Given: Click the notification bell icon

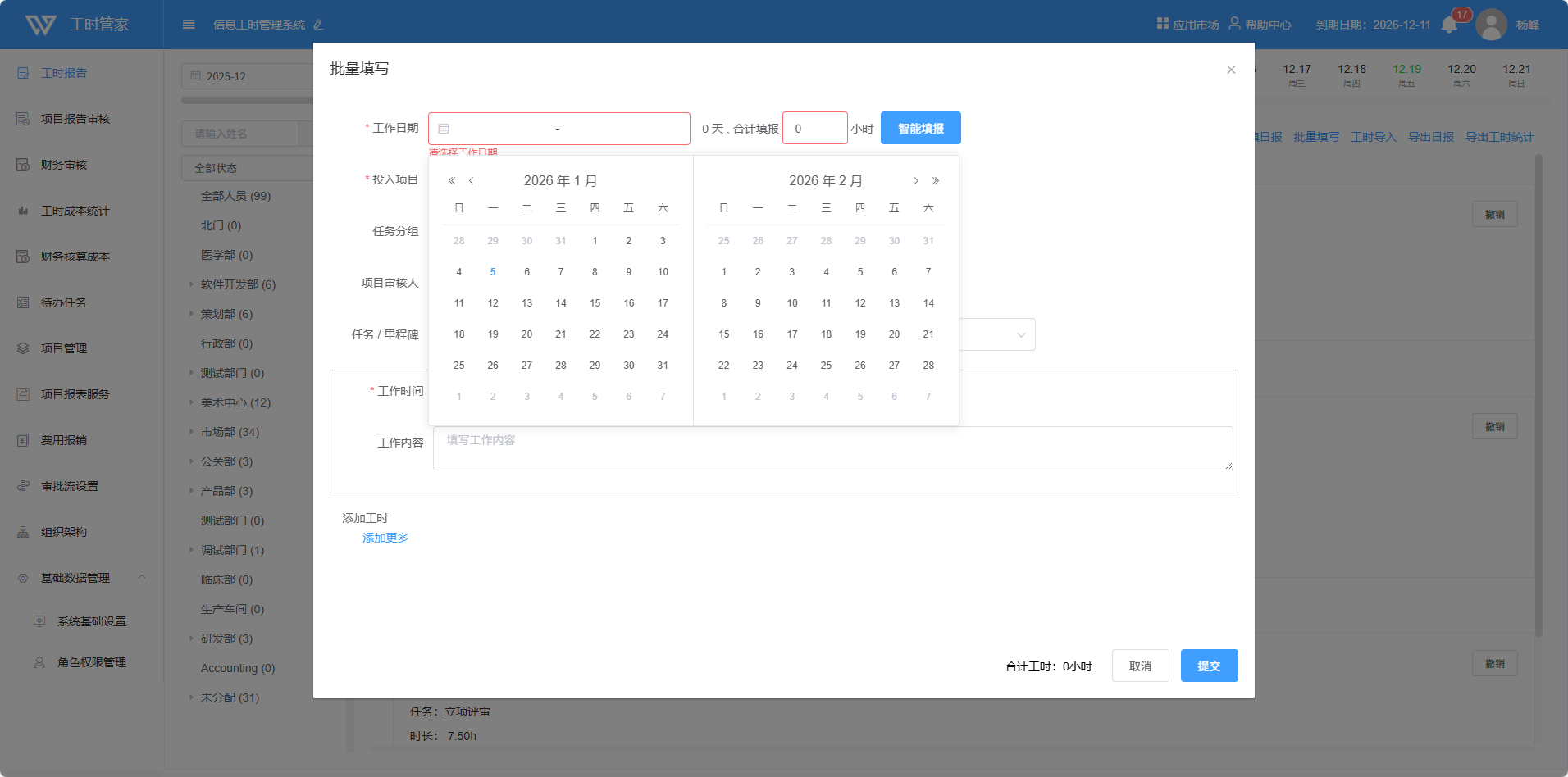Looking at the screenshot, I should click(1448, 25).
